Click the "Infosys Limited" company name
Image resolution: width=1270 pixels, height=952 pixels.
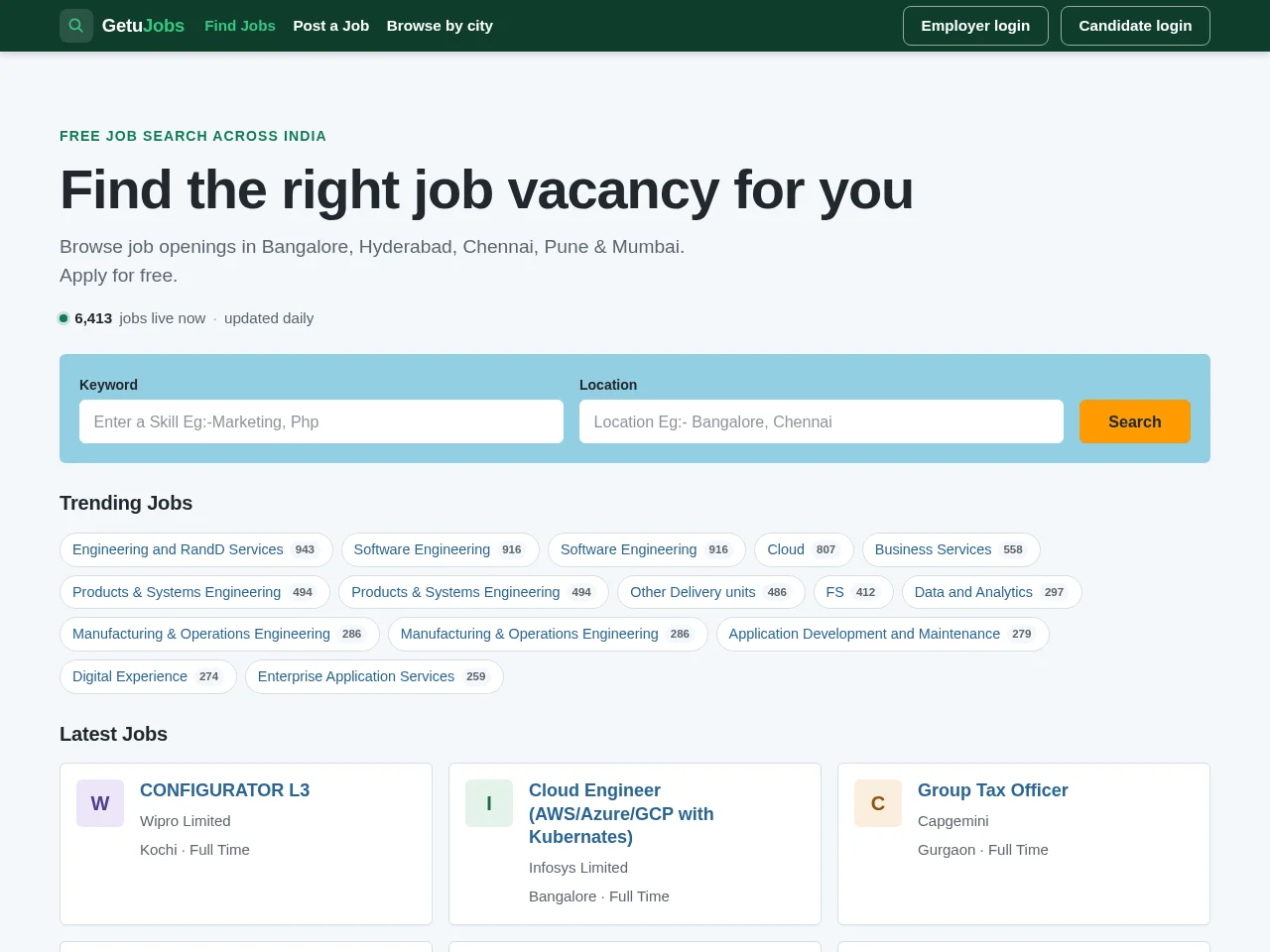point(578,868)
